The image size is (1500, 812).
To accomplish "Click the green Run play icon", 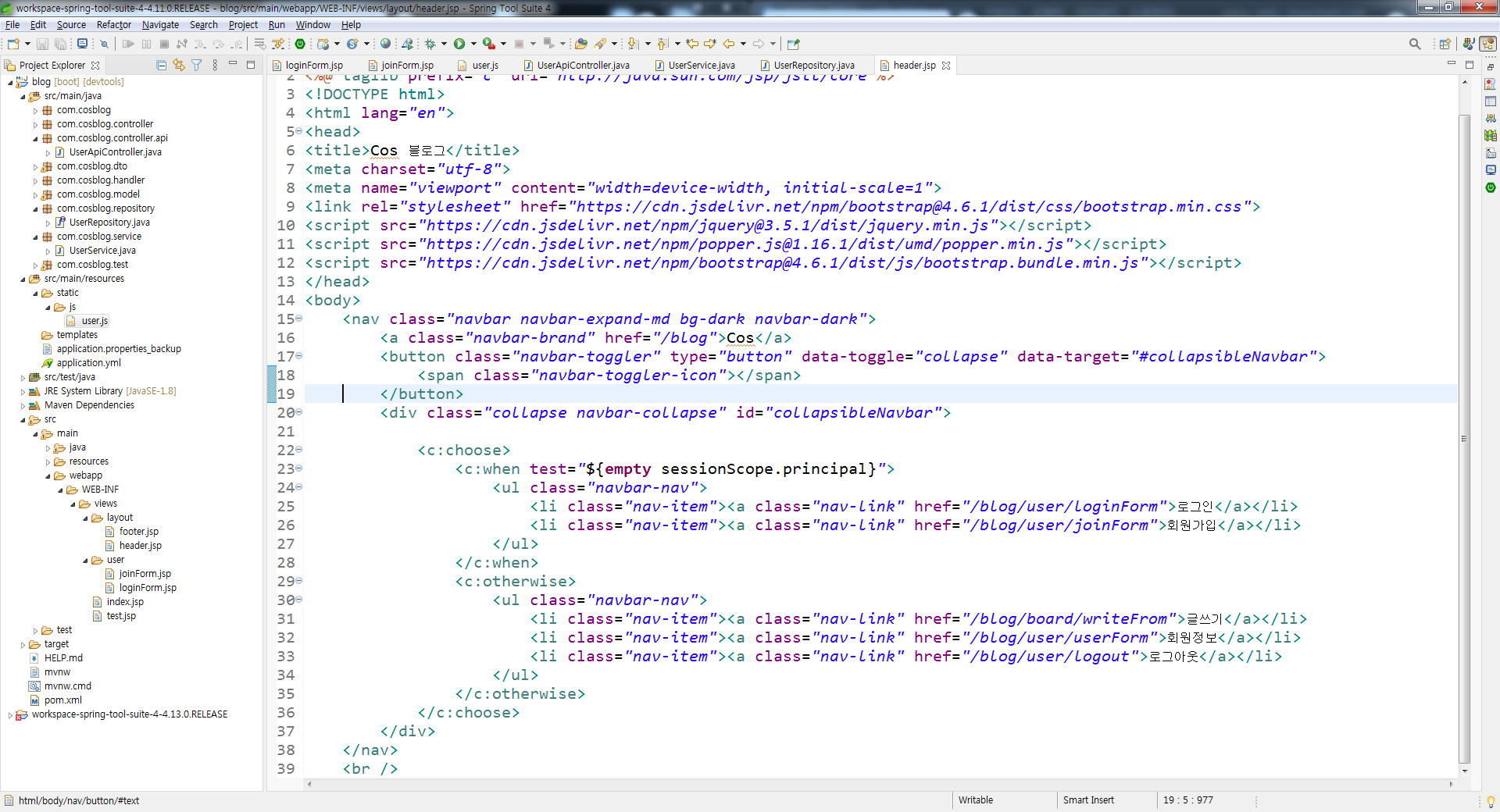I will (459, 44).
